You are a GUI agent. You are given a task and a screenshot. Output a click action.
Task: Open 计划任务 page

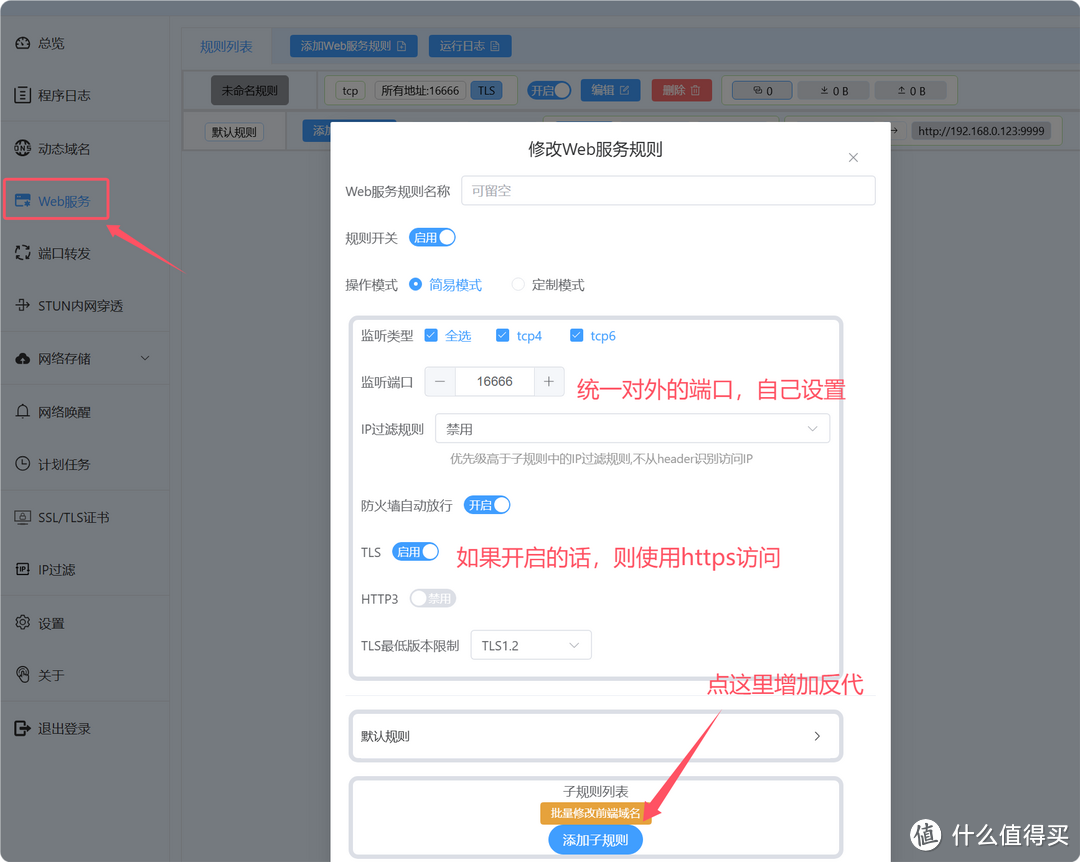tap(63, 464)
